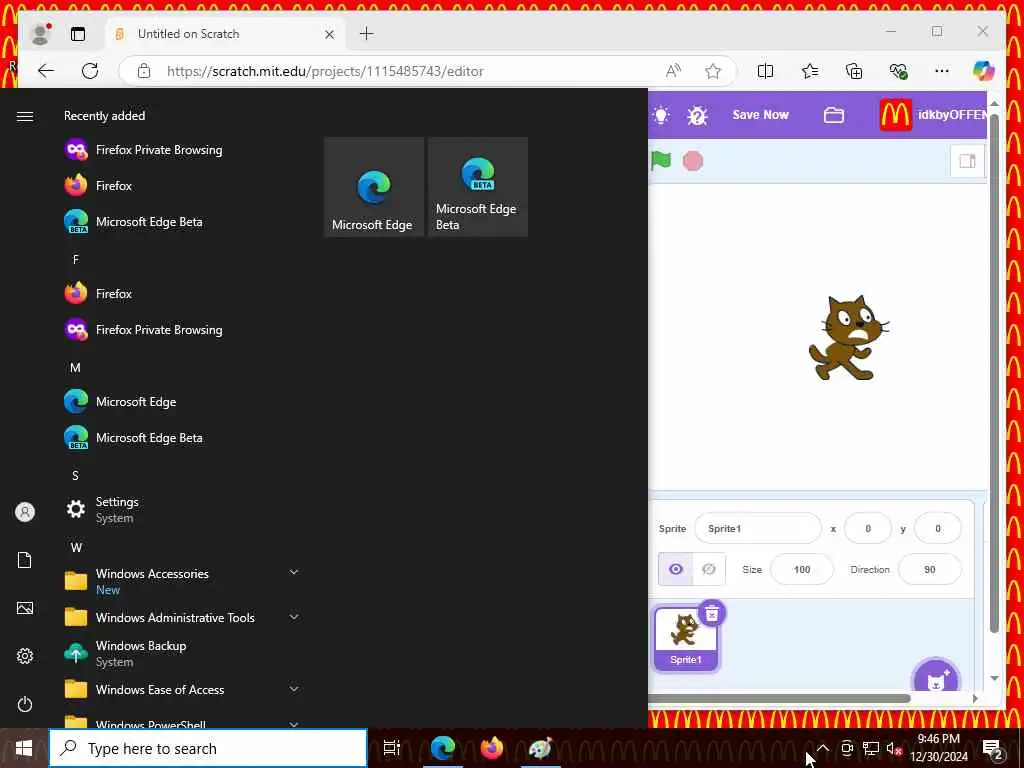Click the Choose a Sprite cat button
The image size is (1024, 768).
[x=936, y=678]
